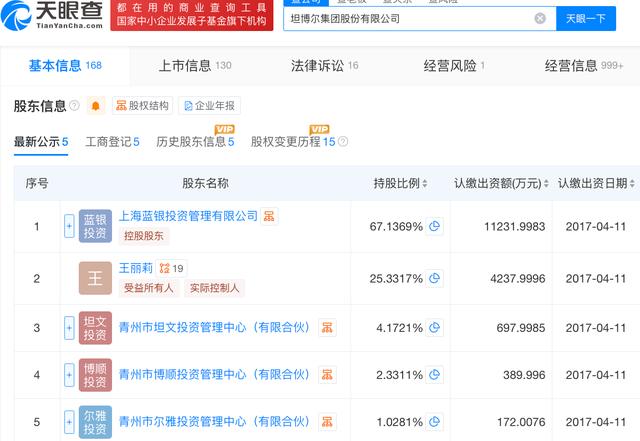The height and width of the screenshot is (441, 640).
Task: Switch to the 工商登记 sub-tab
Action: point(112,142)
